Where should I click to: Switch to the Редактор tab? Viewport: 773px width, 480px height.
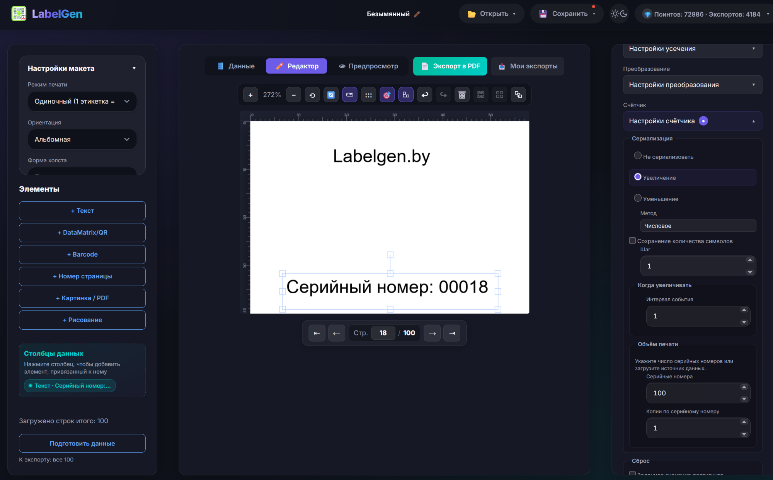point(296,66)
